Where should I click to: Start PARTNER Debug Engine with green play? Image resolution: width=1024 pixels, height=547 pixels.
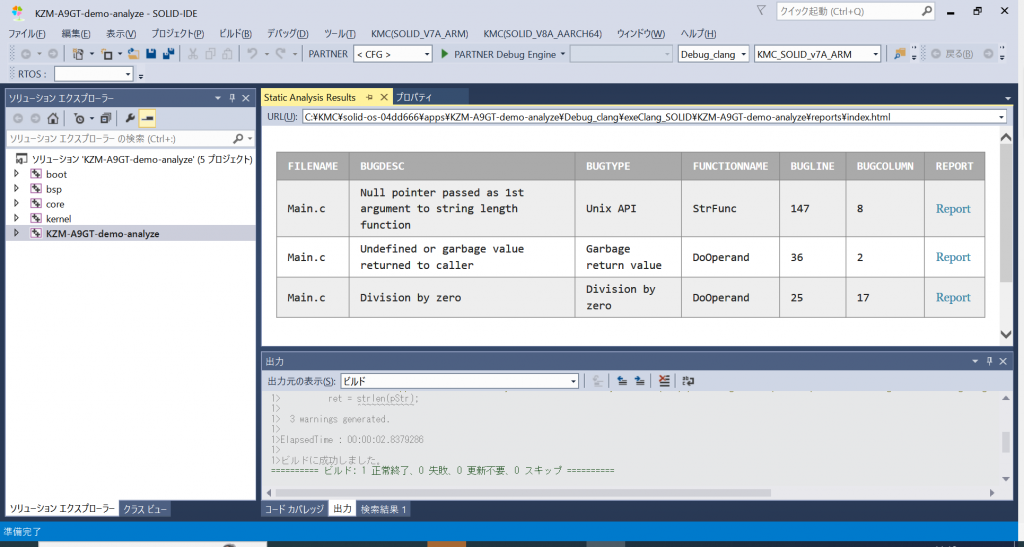tap(445, 53)
